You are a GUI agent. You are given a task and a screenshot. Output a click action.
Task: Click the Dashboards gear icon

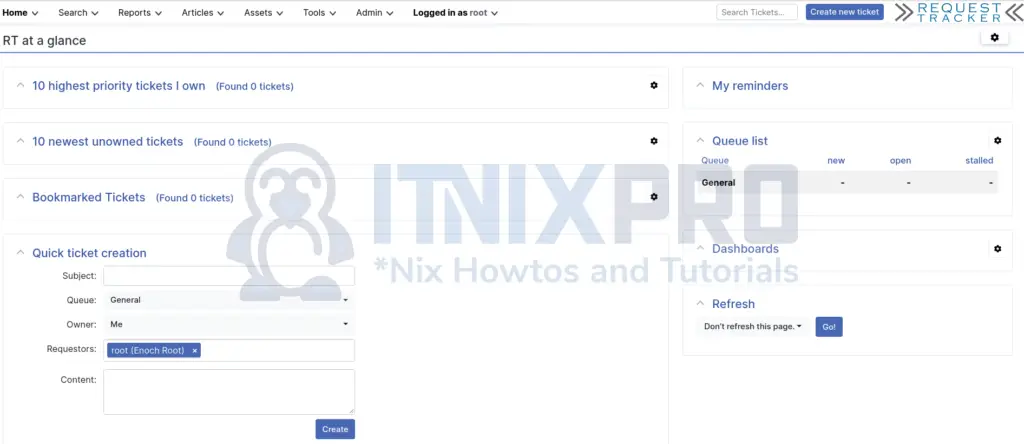coord(997,249)
